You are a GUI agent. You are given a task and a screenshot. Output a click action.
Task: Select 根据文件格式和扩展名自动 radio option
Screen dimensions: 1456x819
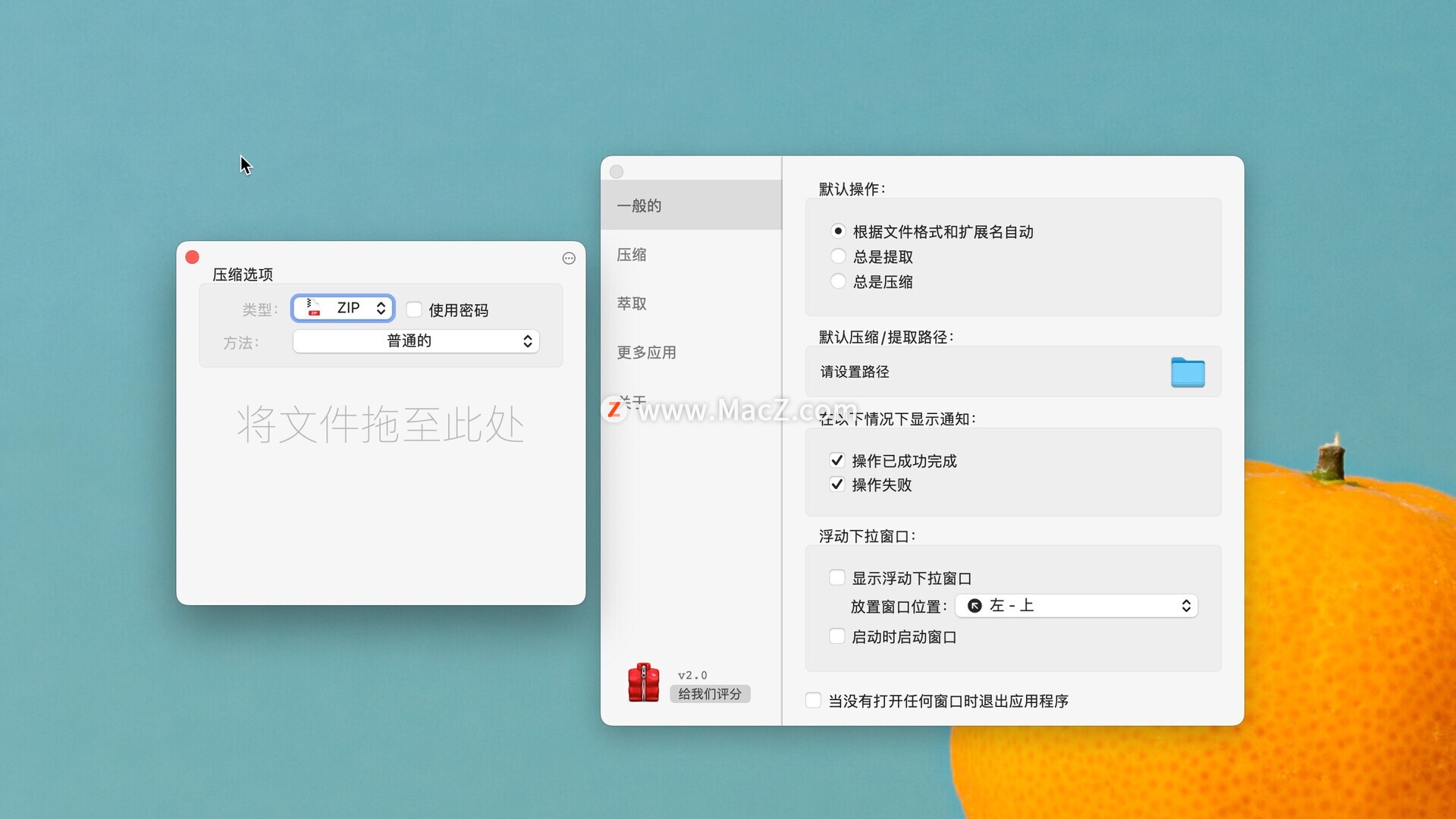(838, 231)
